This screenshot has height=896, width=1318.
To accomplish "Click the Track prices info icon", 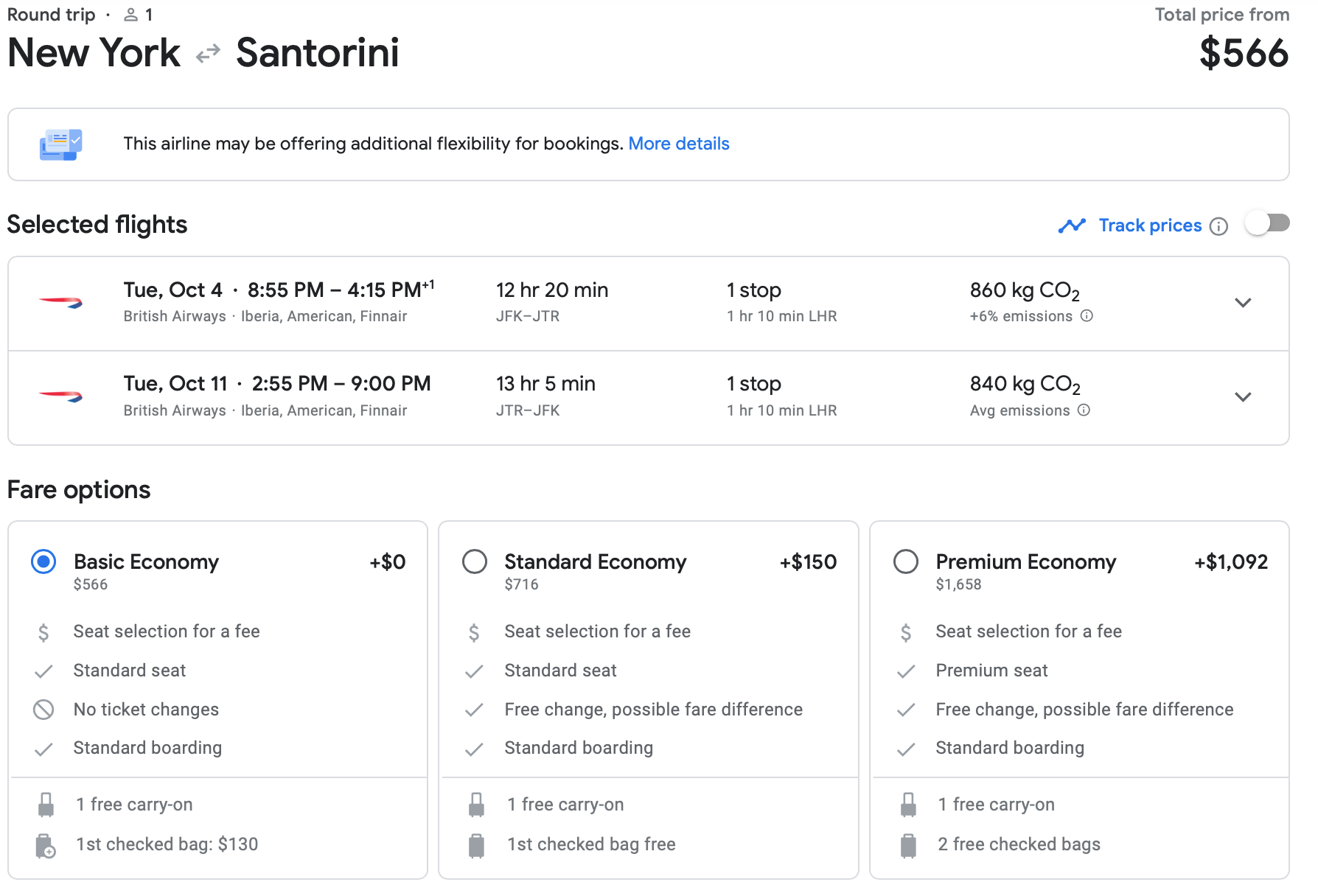I will tap(1219, 226).
